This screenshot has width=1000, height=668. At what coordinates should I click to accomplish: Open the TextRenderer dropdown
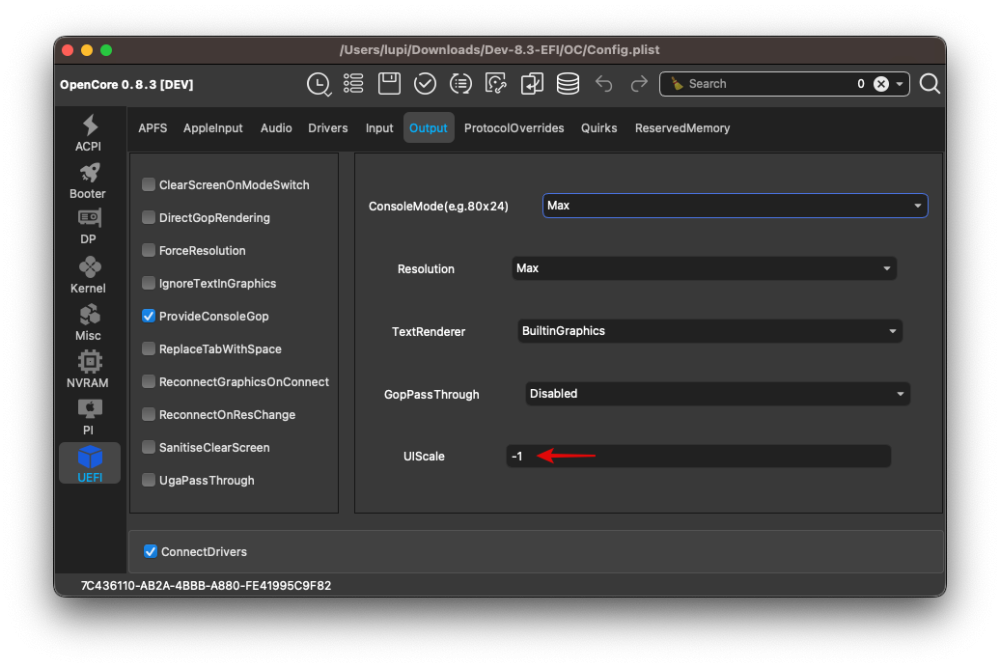point(710,330)
